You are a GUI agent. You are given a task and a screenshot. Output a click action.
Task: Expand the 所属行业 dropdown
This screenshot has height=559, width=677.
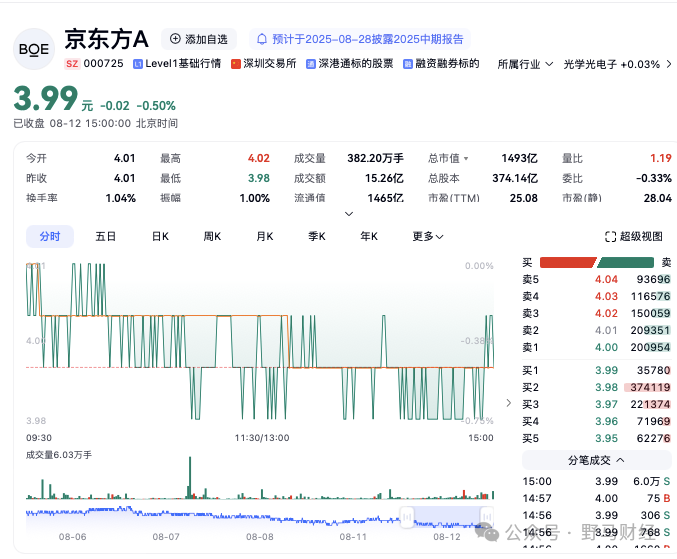click(x=525, y=64)
